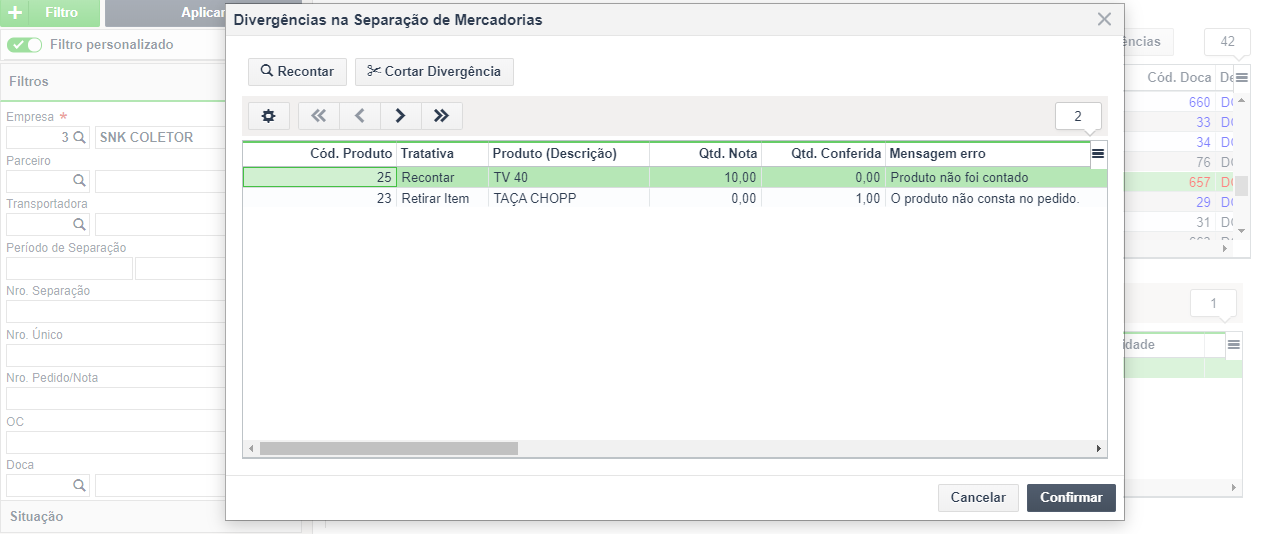Click search icon in Empresa field
This screenshot has width=1280, height=534.
[80, 138]
